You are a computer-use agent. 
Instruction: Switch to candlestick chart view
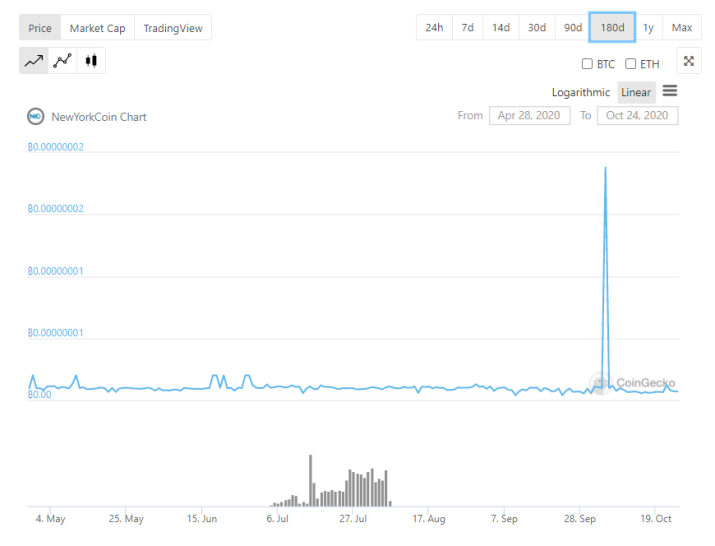tap(91, 61)
